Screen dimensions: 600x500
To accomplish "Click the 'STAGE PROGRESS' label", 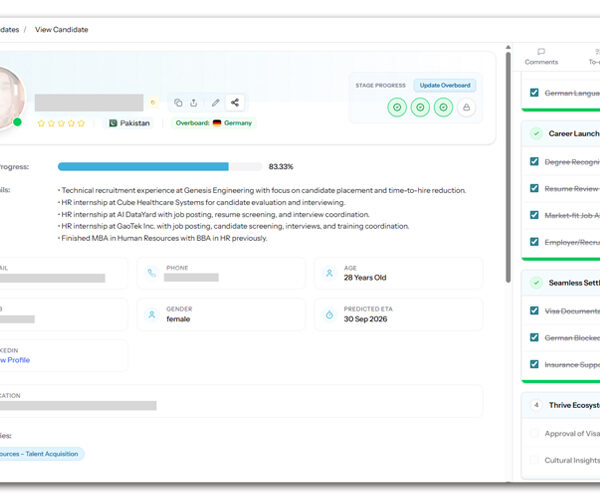I will point(380,85).
